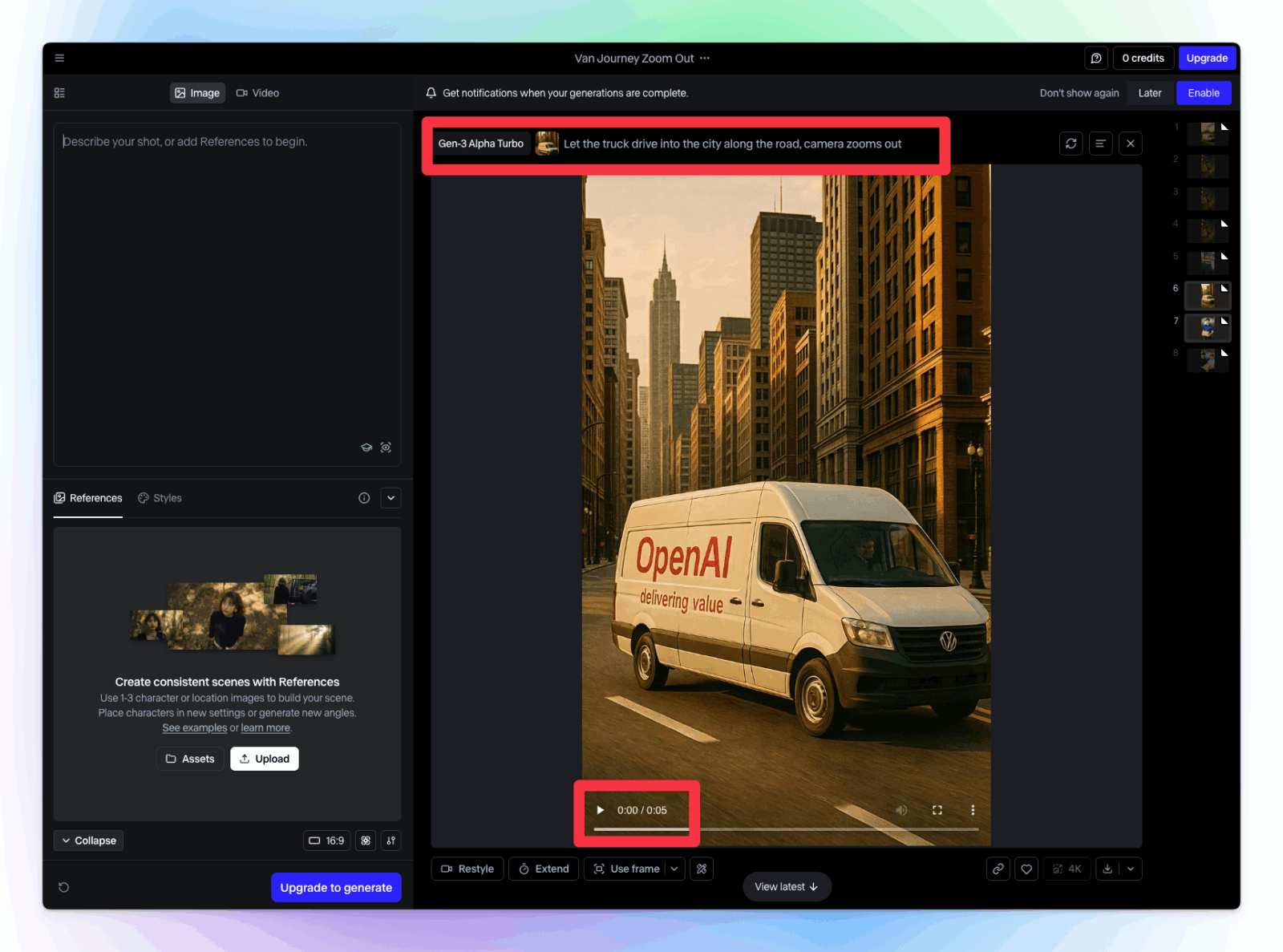Screen dimensions: 1283x952
Task: Open the 16:9 aspect ratio selector
Action: [x=327, y=841]
